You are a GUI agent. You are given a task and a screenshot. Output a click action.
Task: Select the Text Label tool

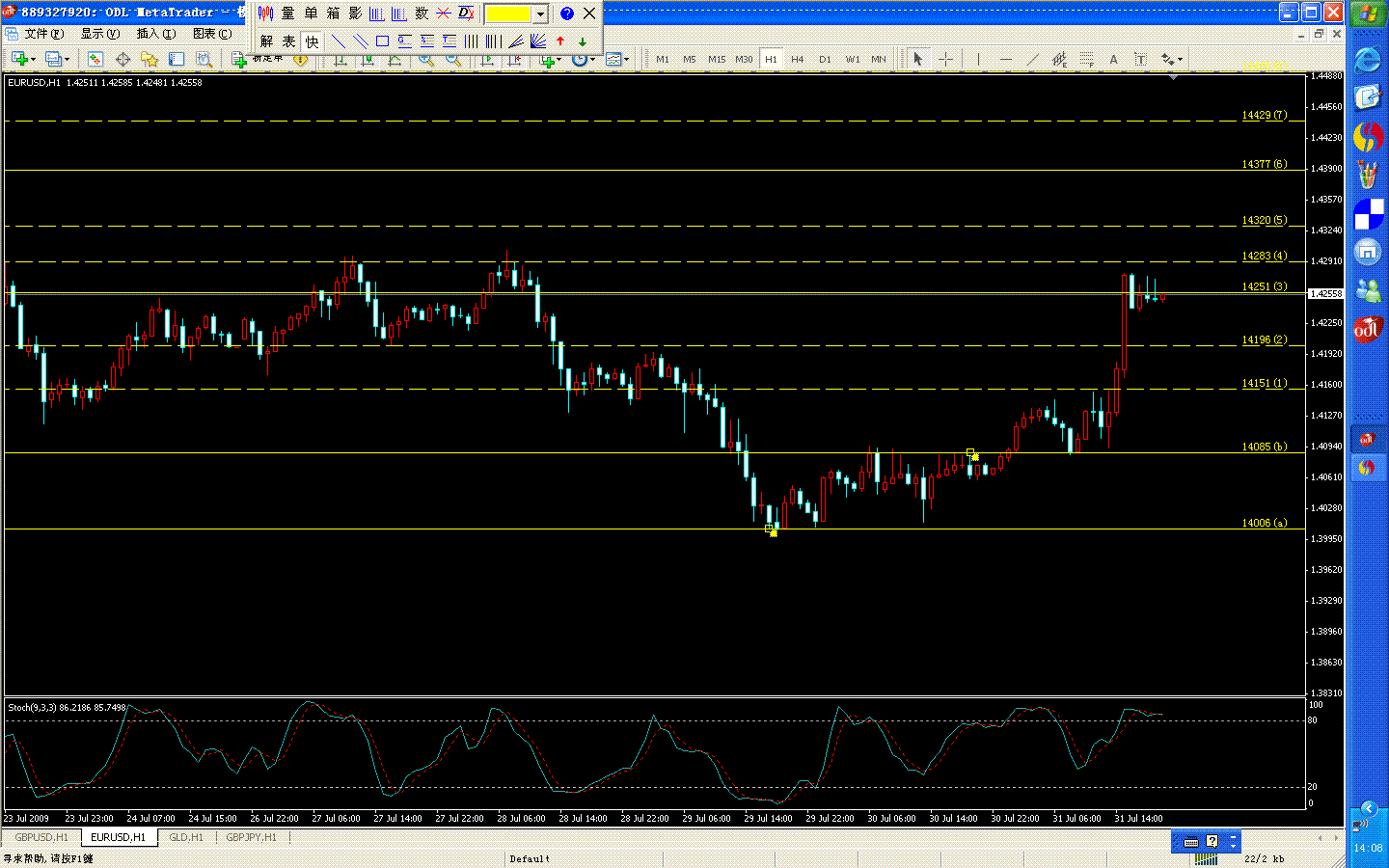point(1140,59)
